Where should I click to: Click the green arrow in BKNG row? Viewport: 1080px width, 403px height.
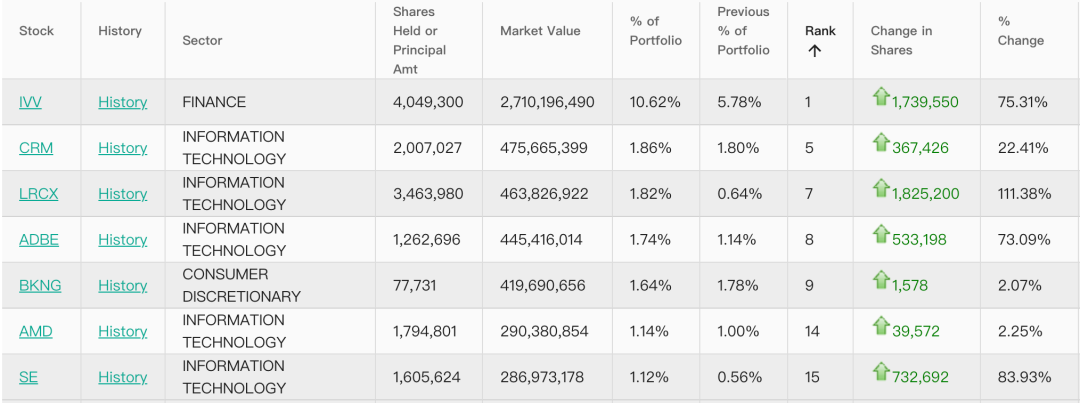point(880,281)
